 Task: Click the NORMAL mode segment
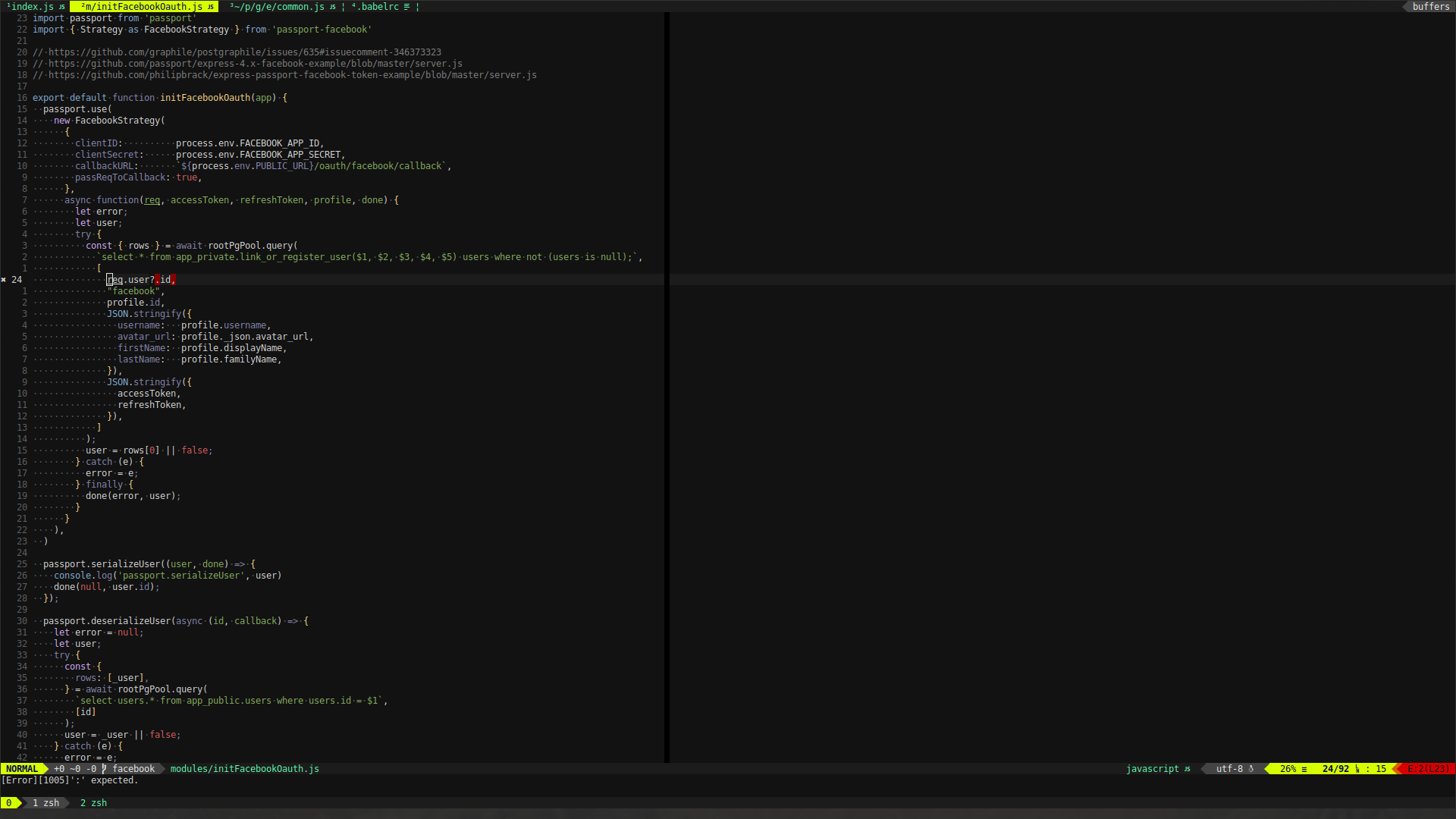(23, 769)
